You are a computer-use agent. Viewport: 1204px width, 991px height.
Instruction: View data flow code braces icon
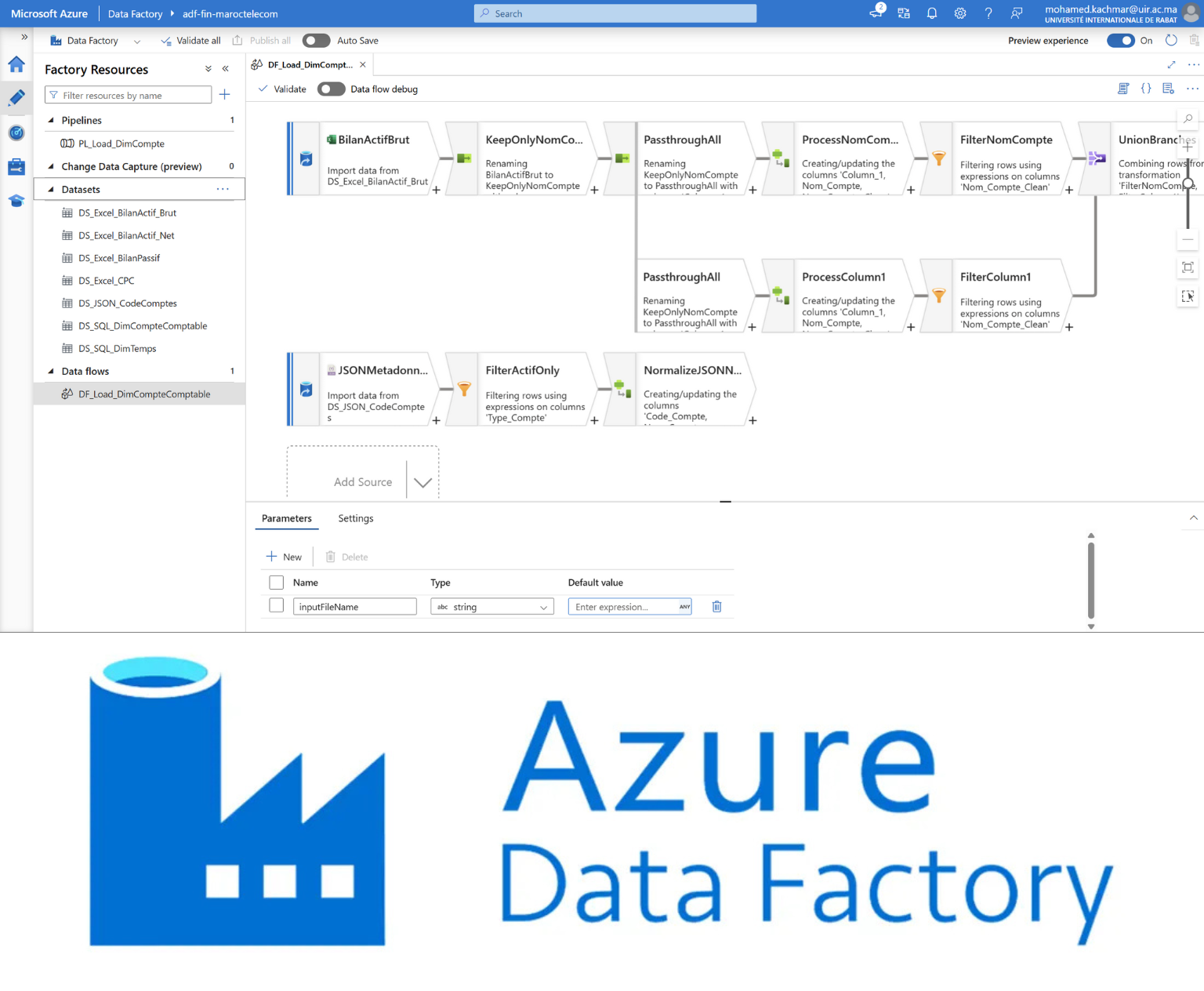pyautogui.click(x=1146, y=89)
